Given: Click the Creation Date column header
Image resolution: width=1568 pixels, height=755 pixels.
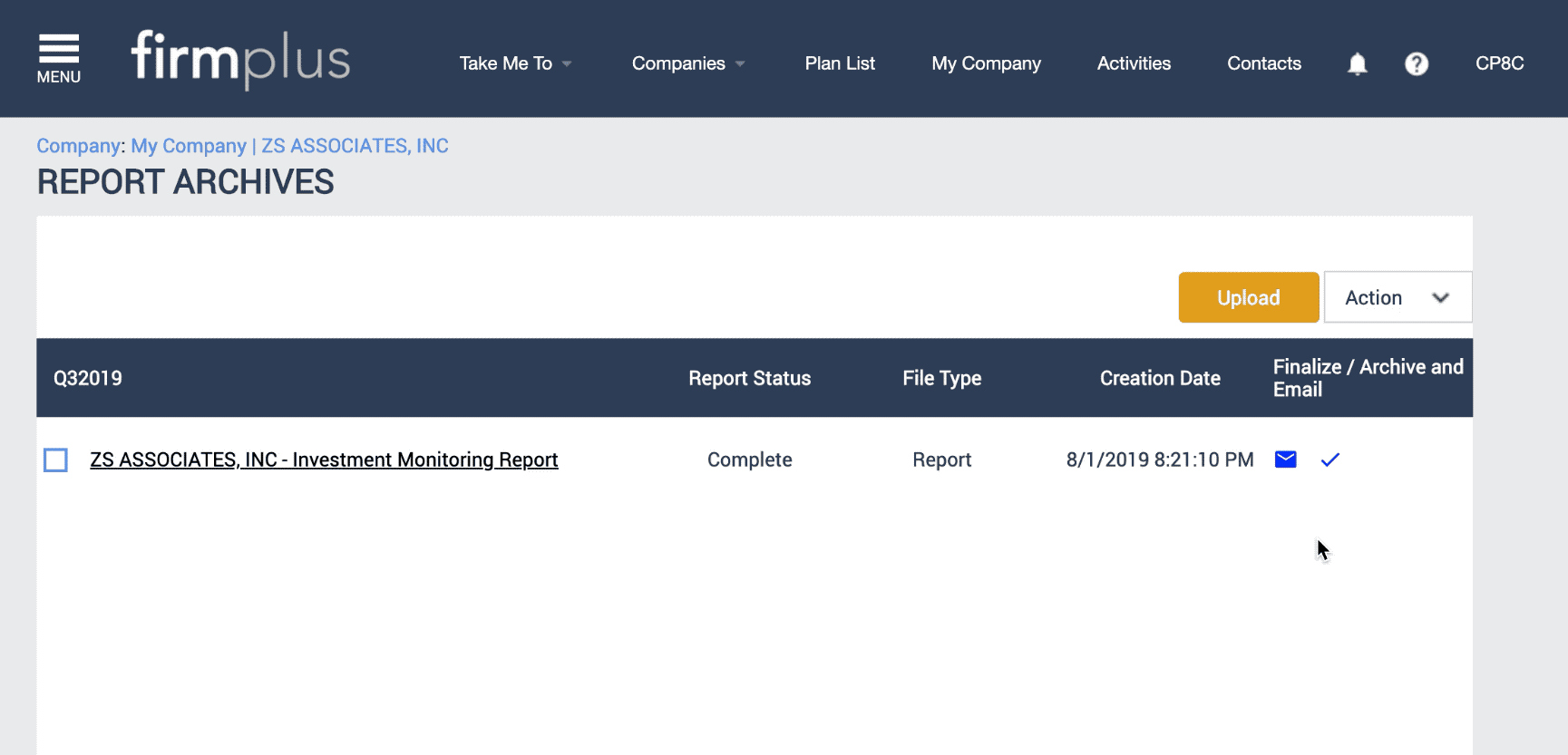Looking at the screenshot, I should point(1160,378).
